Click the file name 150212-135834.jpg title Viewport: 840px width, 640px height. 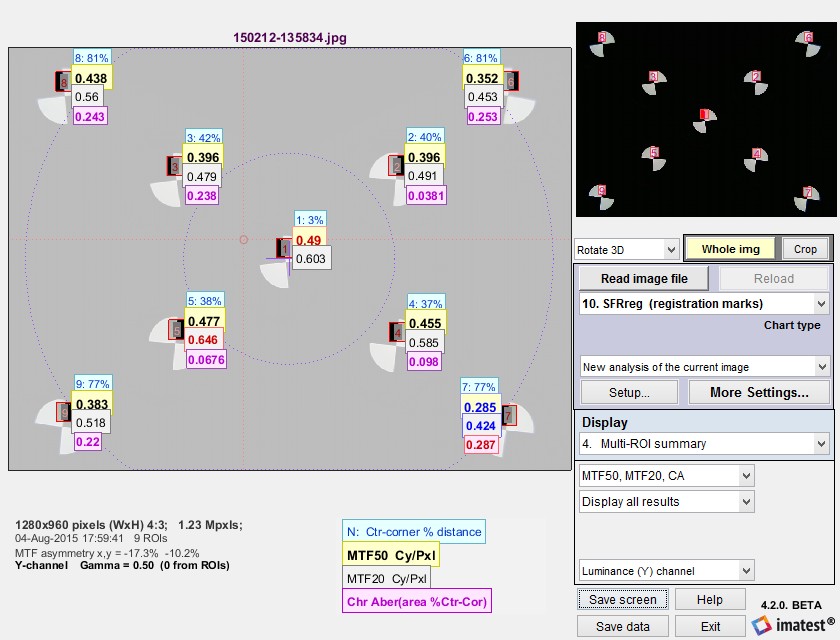[289, 37]
